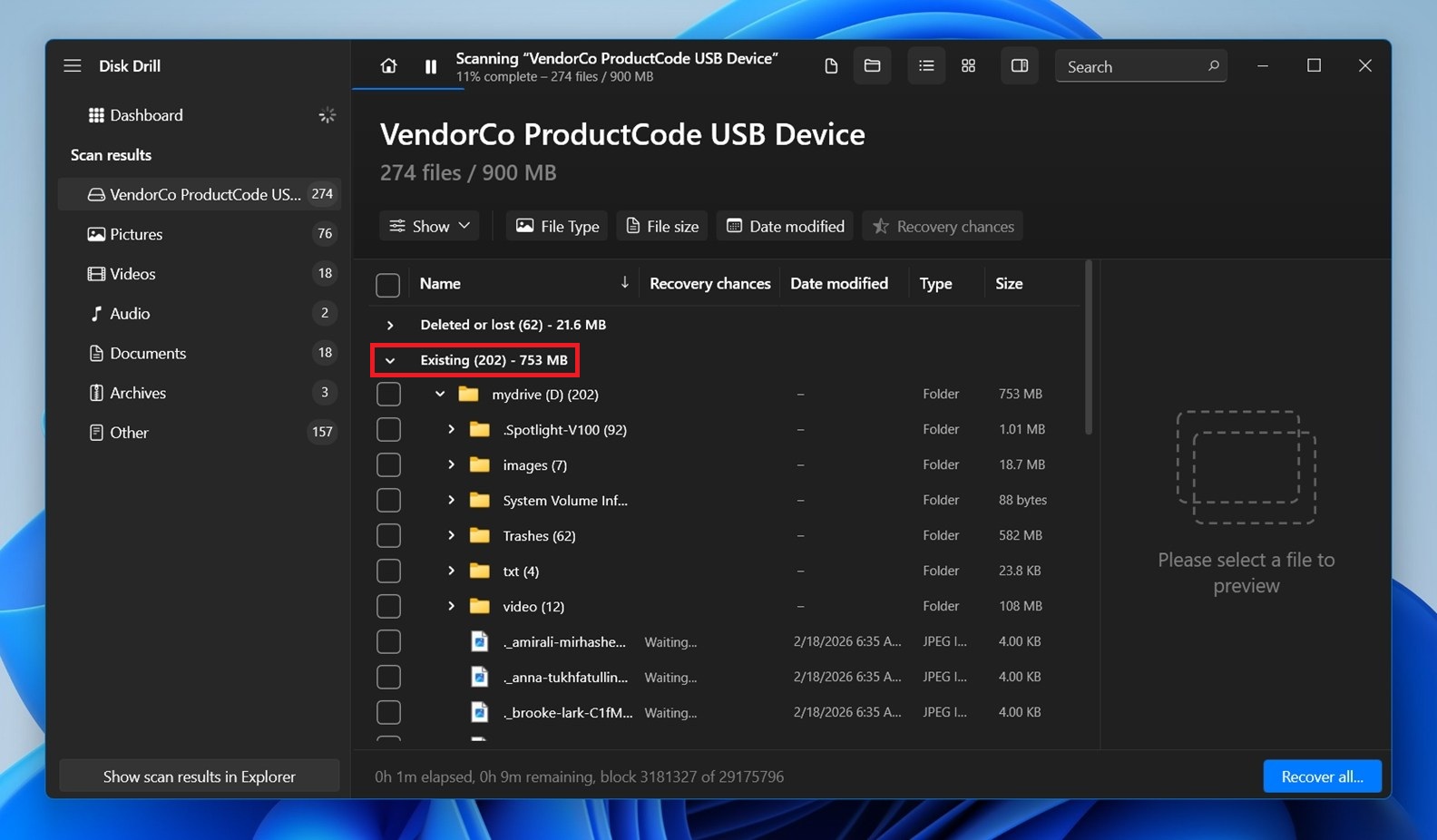Viewport: 1437px width, 840px height.
Task: Pause the scan in progress
Action: coord(431,66)
